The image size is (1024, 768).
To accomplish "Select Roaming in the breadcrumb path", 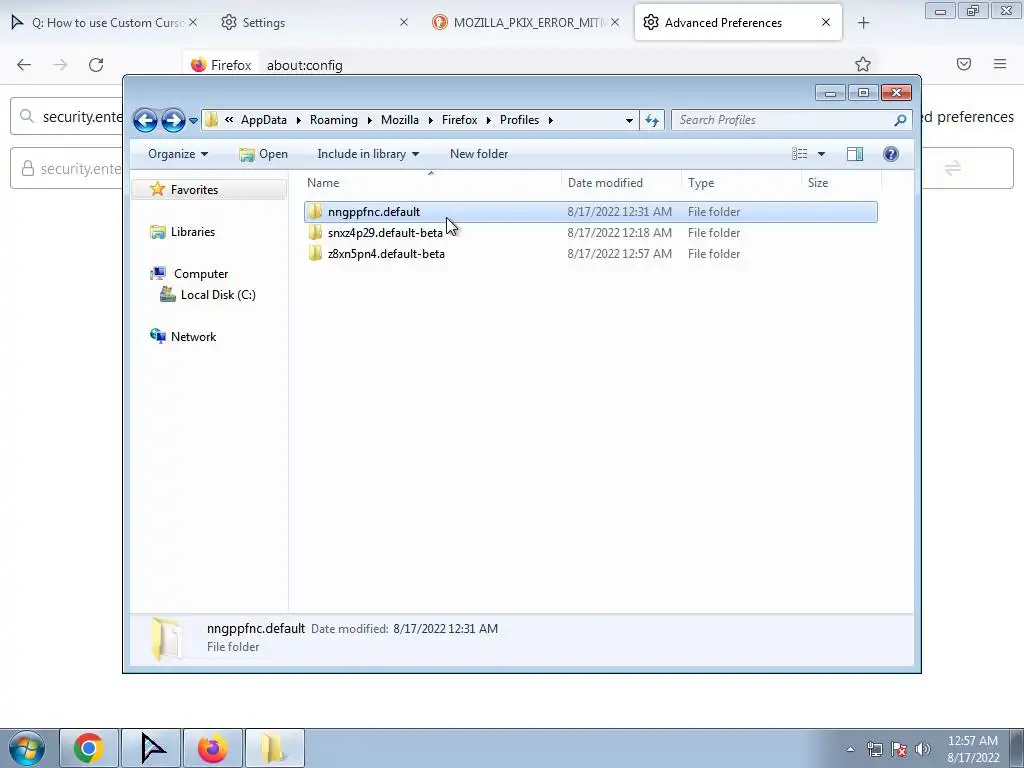I will click(x=334, y=120).
